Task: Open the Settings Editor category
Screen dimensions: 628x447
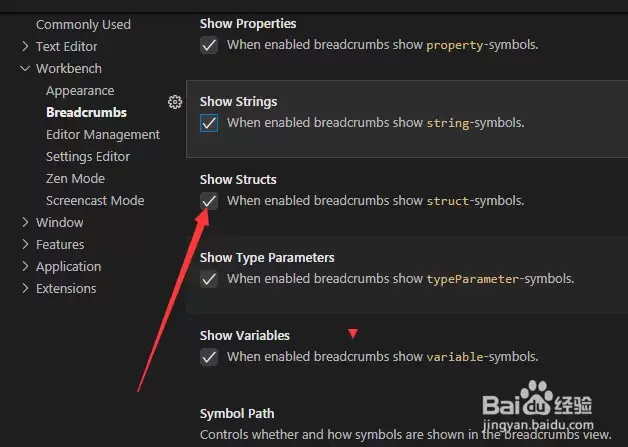Action: [x=88, y=157]
